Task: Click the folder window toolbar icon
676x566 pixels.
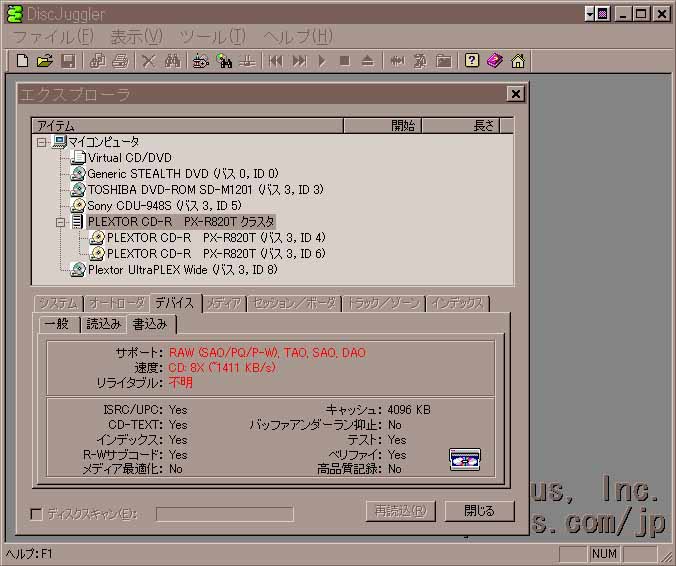Action: pos(443,61)
